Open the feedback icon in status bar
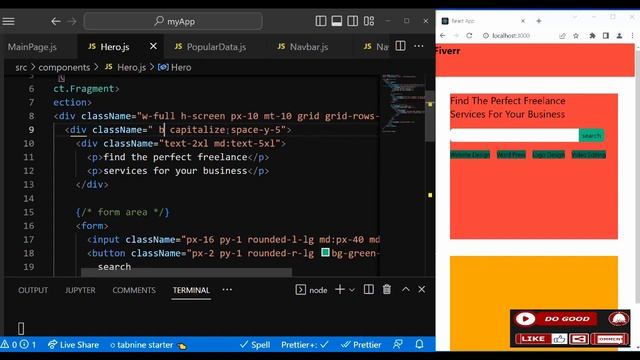Image resolution: width=640 pixels, height=360 pixels. point(398,344)
